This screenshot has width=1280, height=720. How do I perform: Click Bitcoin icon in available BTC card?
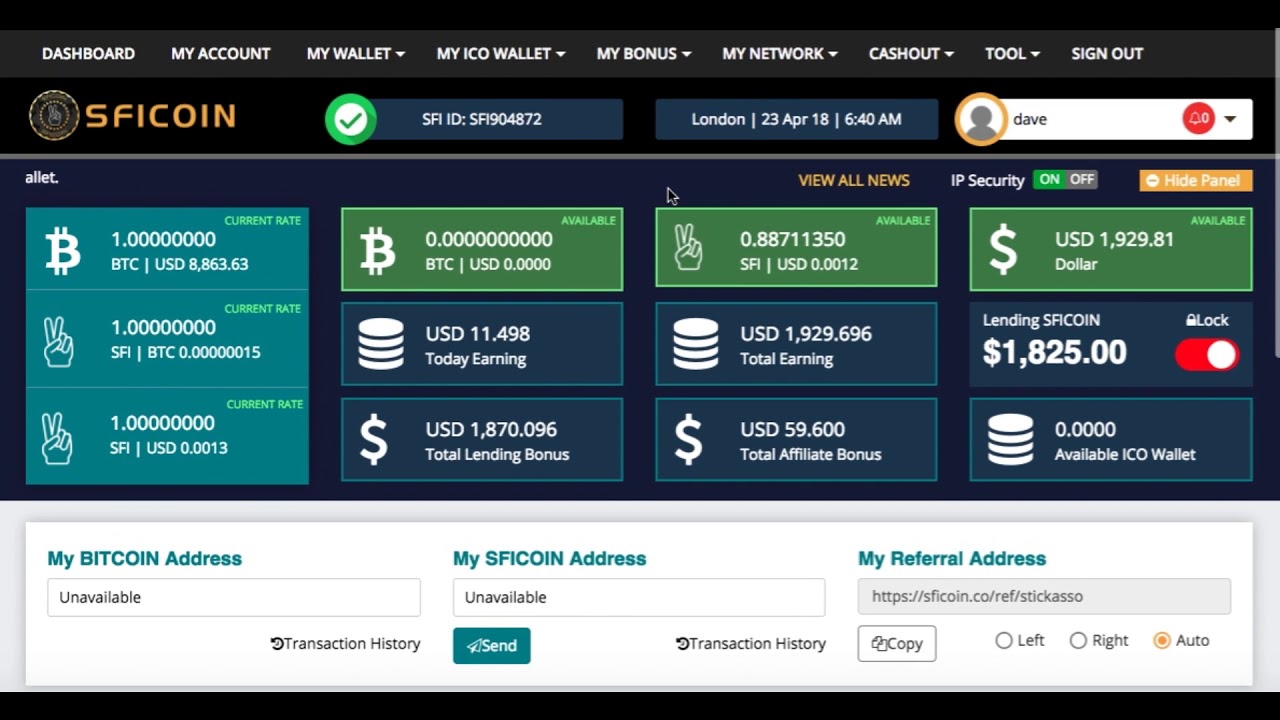[x=377, y=251]
